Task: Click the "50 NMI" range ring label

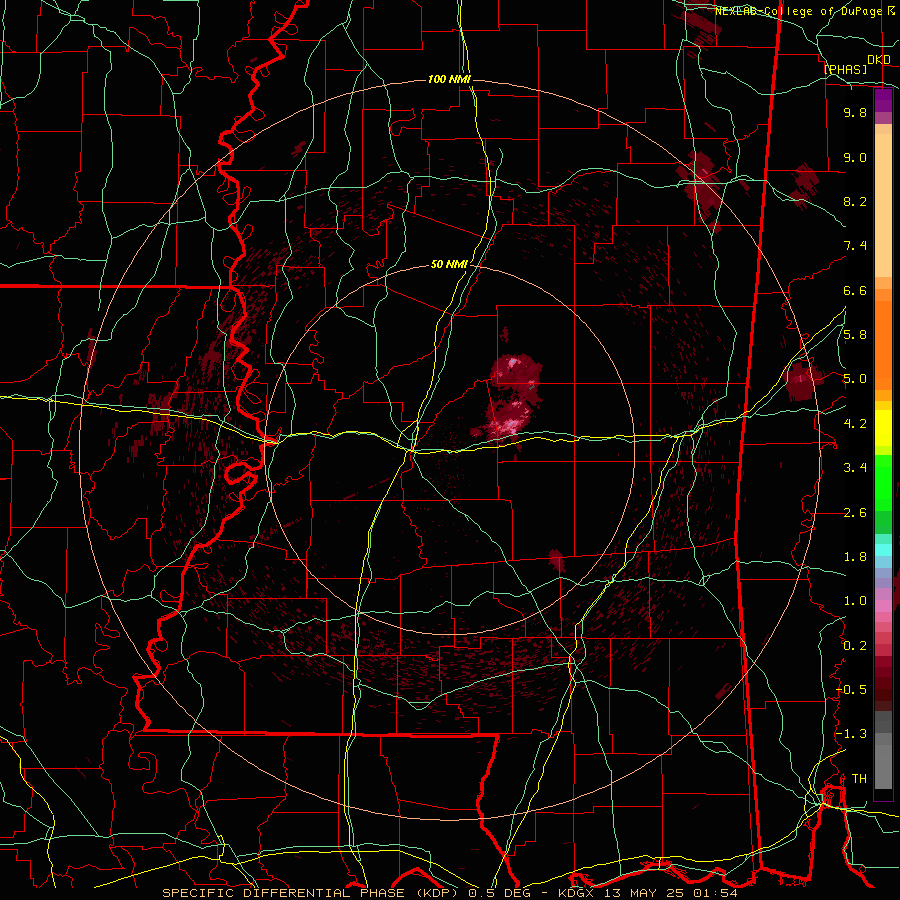Action: [449, 265]
